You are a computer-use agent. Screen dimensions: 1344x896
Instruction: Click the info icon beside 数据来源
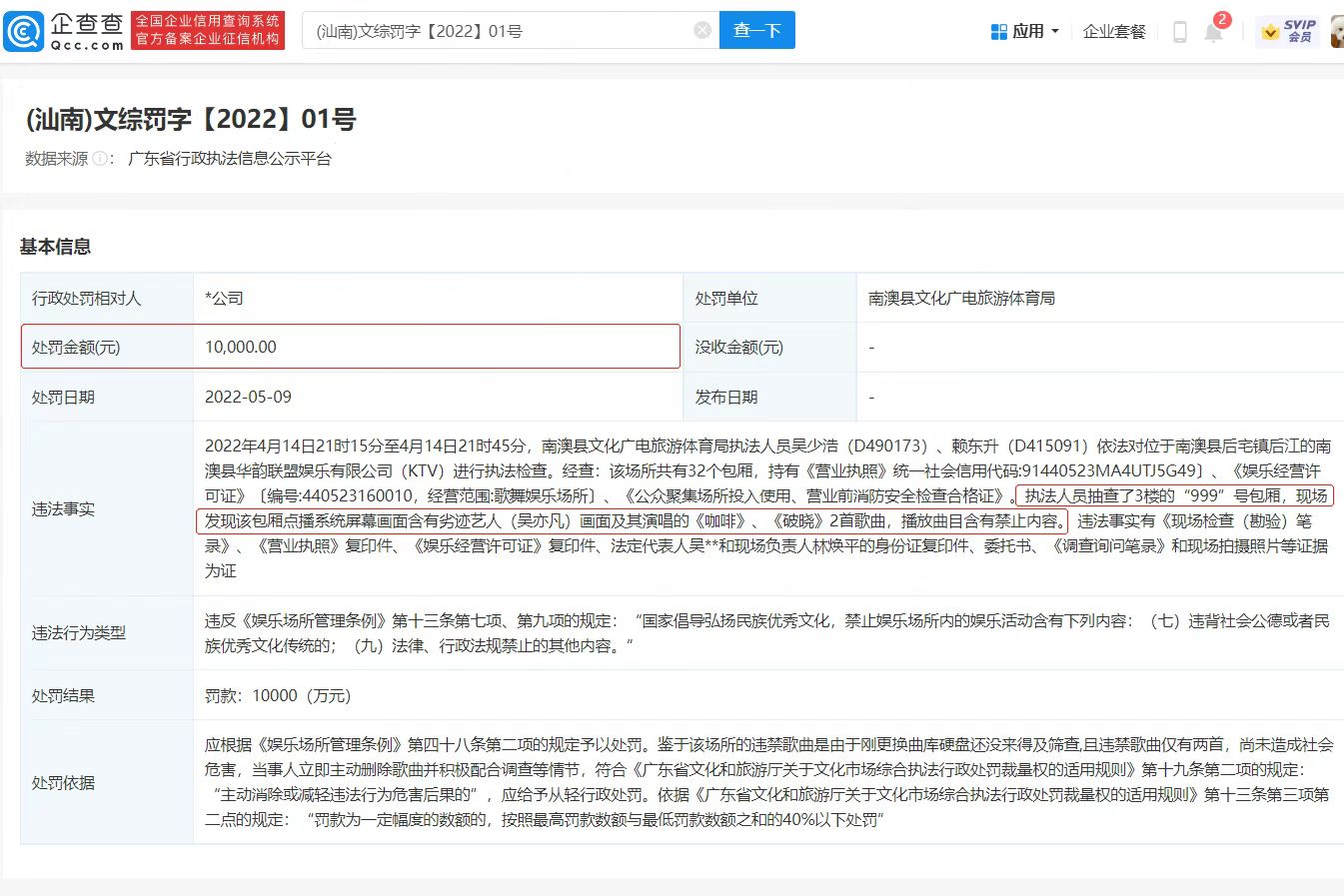point(100,159)
